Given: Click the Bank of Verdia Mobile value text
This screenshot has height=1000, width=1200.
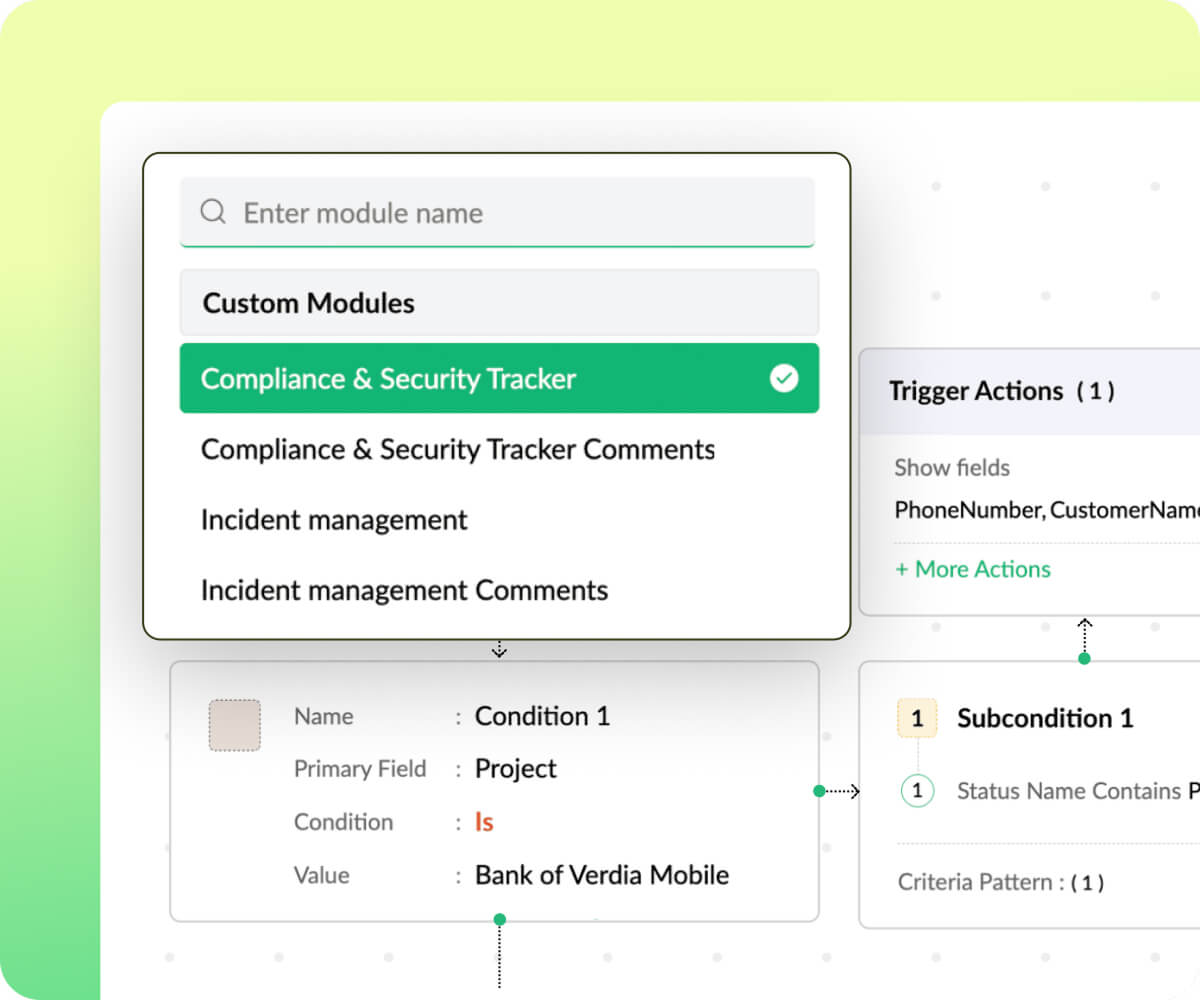Looking at the screenshot, I should coord(600,875).
